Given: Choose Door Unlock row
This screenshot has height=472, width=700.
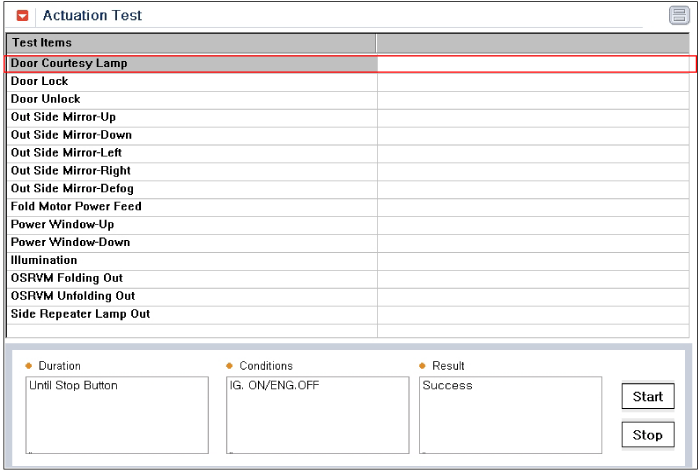Looking at the screenshot, I should point(348,100).
